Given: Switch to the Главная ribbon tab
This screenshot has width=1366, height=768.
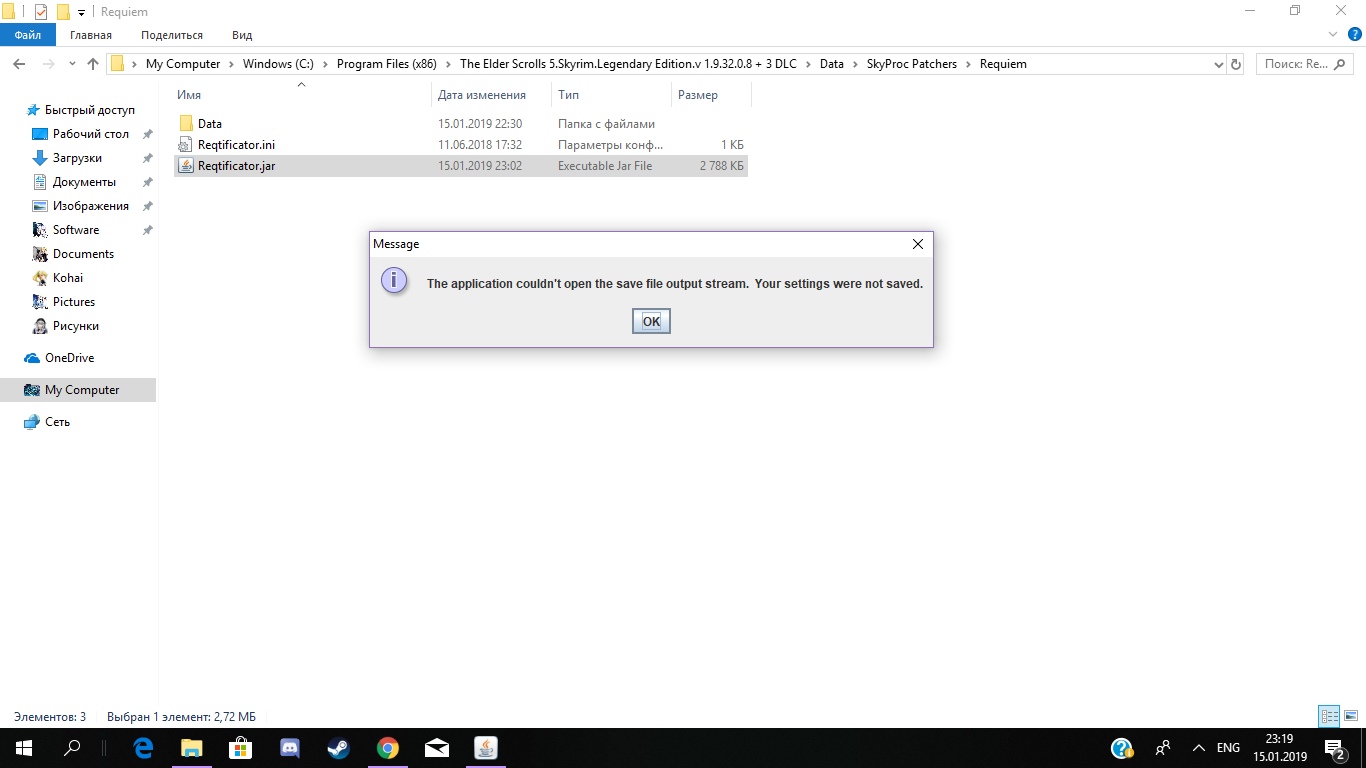Looking at the screenshot, I should [x=91, y=35].
